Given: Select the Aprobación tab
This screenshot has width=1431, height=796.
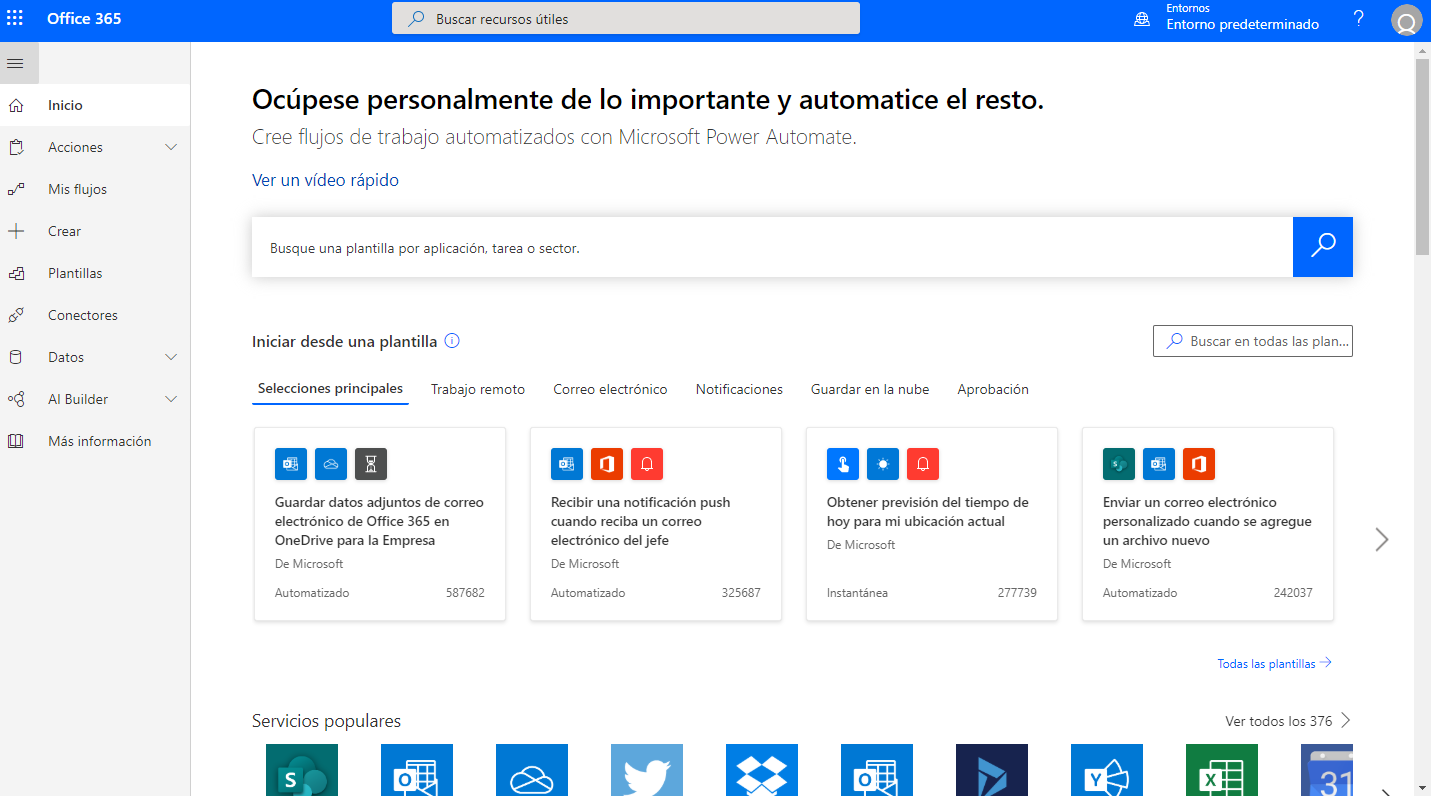Looking at the screenshot, I should 993,389.
